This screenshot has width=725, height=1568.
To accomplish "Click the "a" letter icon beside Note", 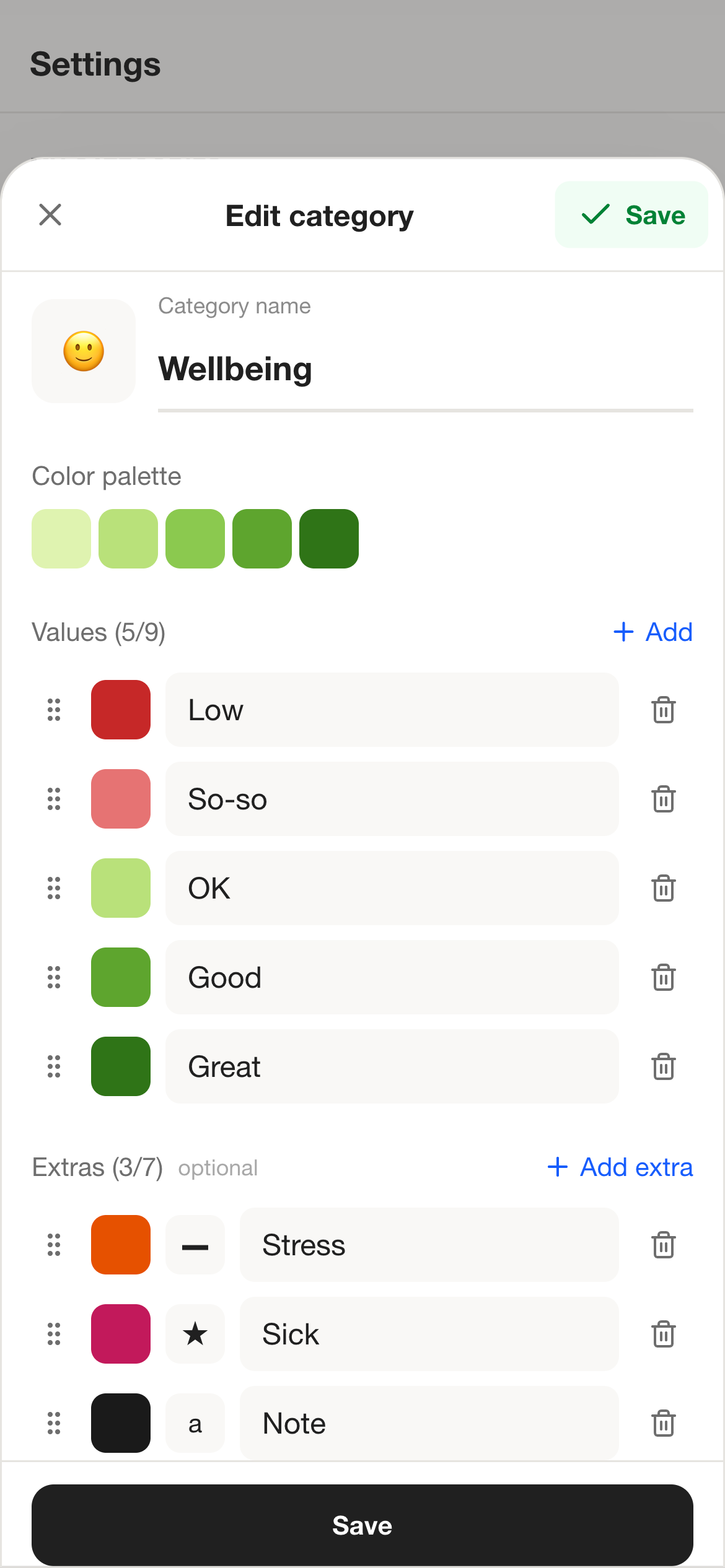I will coord(195,1423).
